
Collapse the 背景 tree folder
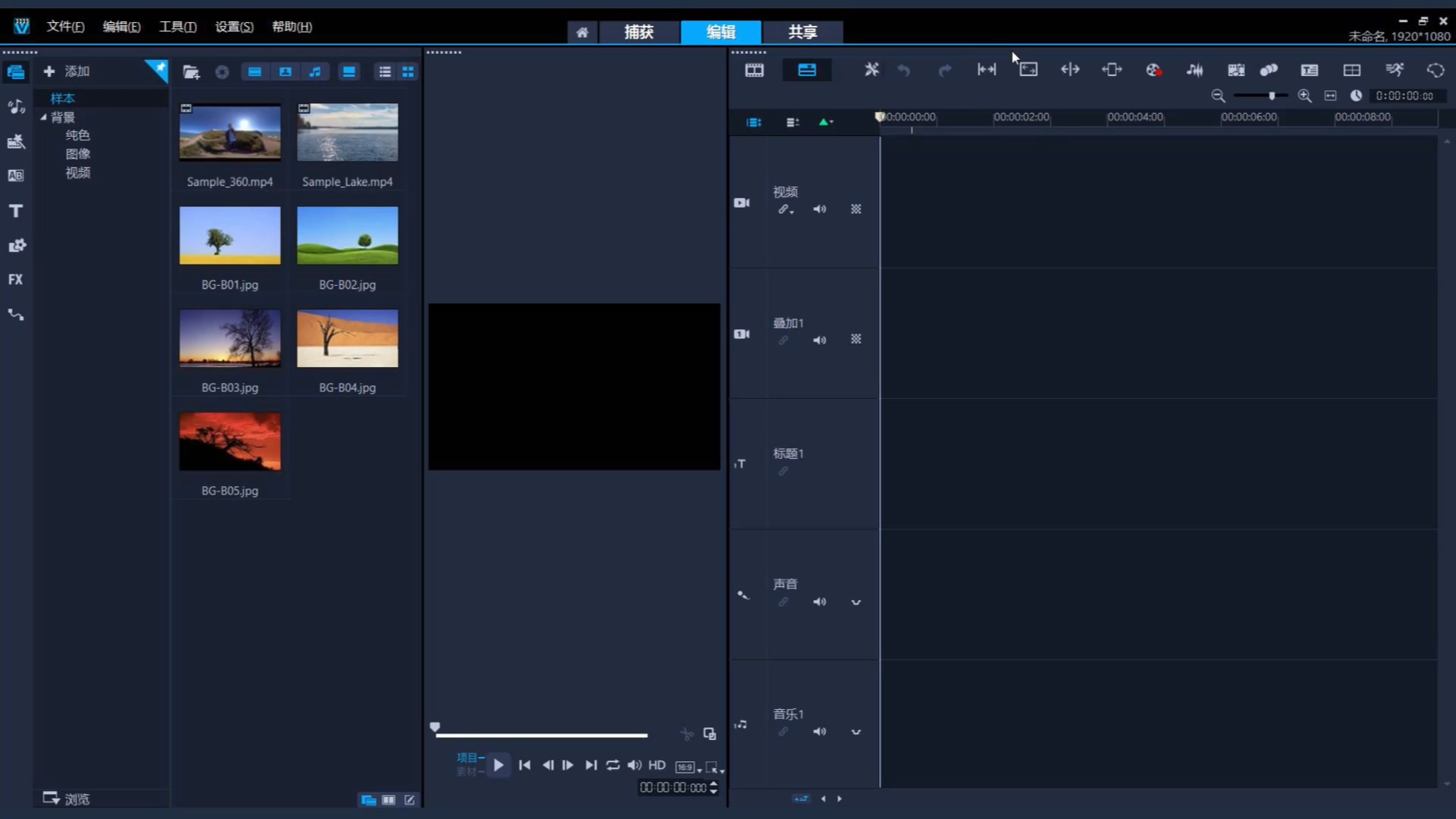coord(43,117)
